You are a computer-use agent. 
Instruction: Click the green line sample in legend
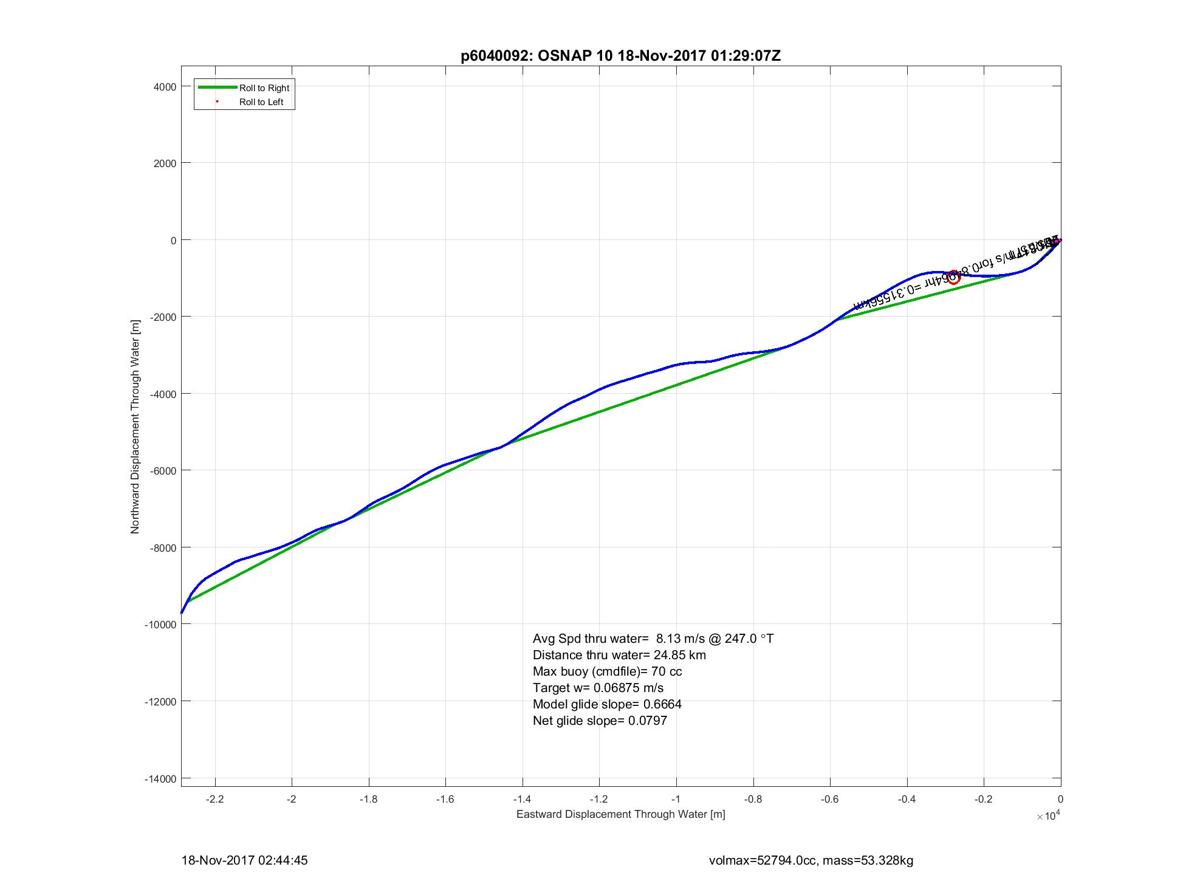tap(217, 88)
